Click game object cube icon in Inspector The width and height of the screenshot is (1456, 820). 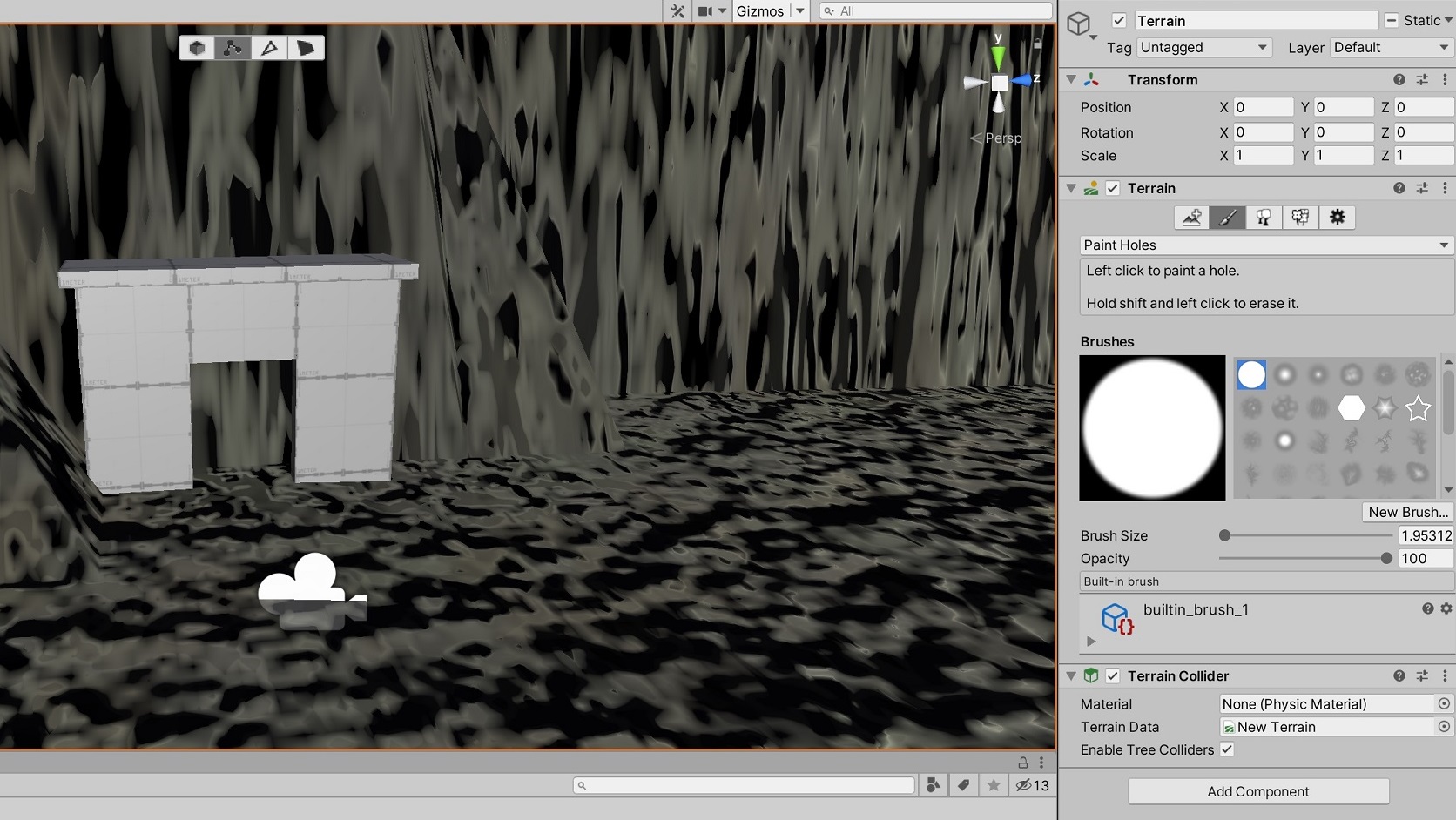pyautogui.click(x=1080, y=24)
